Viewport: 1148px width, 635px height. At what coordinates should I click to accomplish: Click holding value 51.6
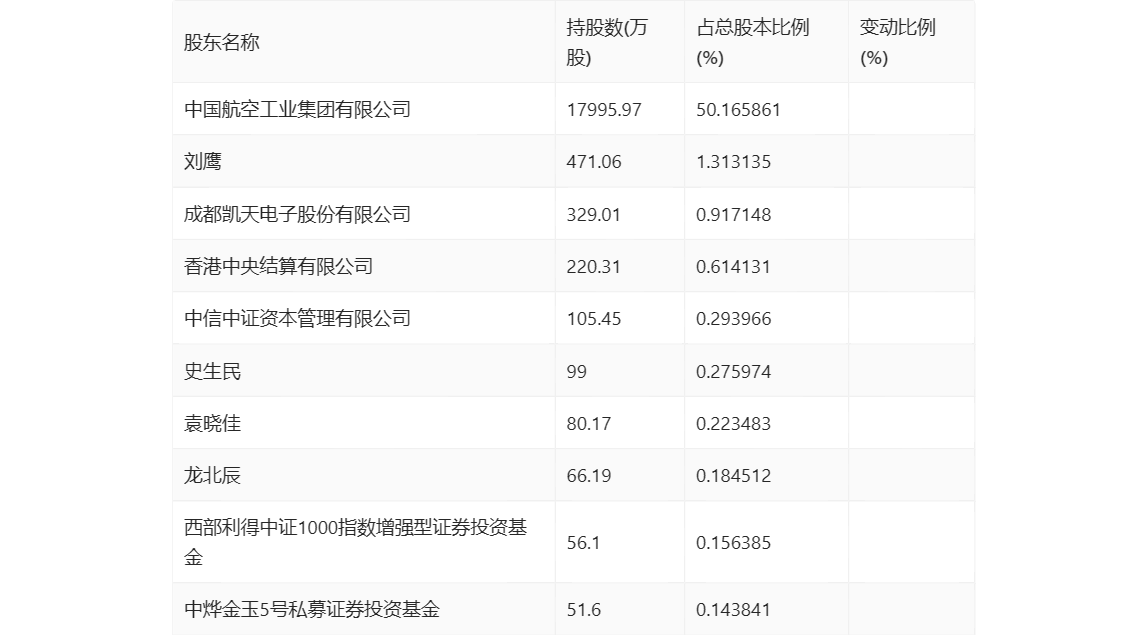pos(584,609)
